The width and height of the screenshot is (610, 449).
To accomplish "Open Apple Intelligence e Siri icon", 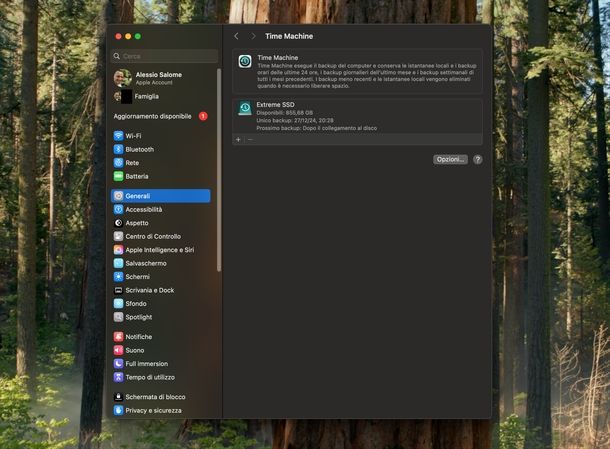I will [x=118, y=250].
